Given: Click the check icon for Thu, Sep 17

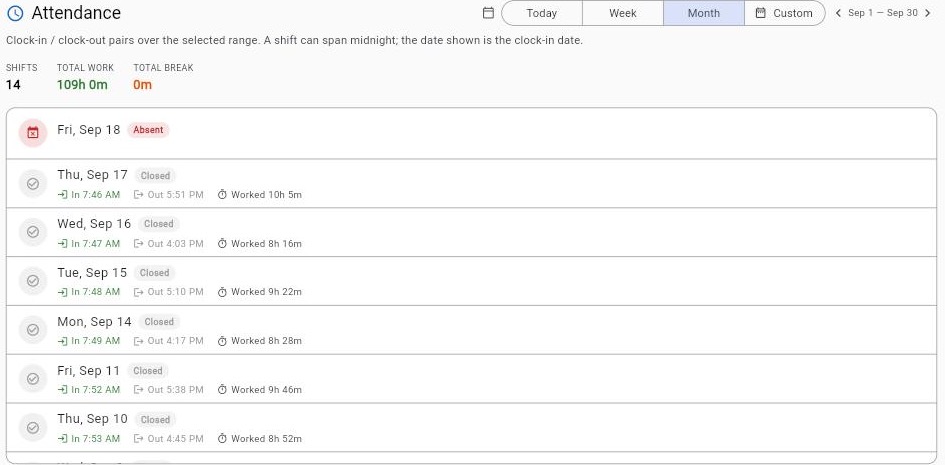Looking at the screenshot, I should (33, 184).
